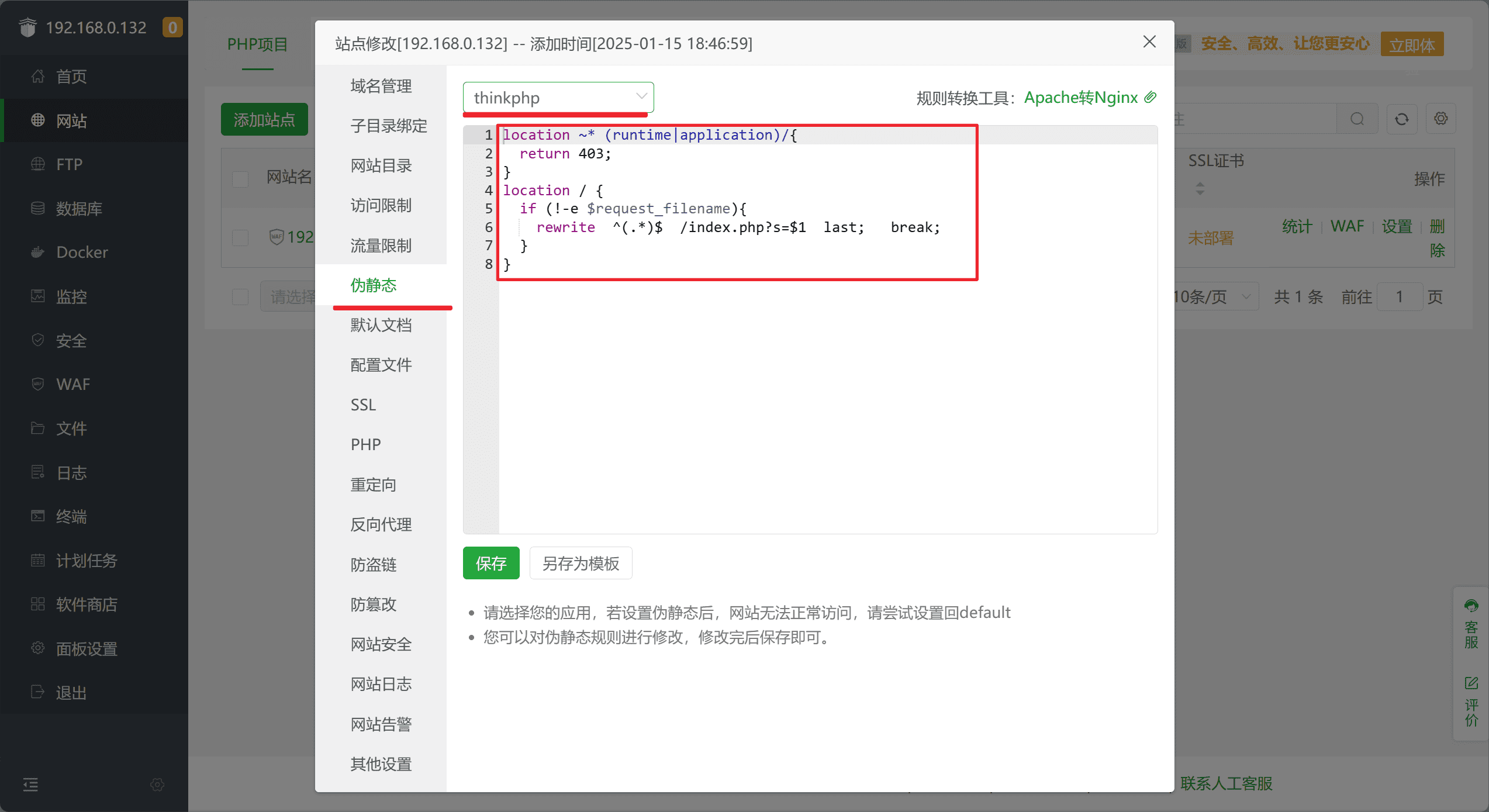This screenshot has width=1489, height=812.
Task: Click 另存为模板 button
Action: click(581, 563)
